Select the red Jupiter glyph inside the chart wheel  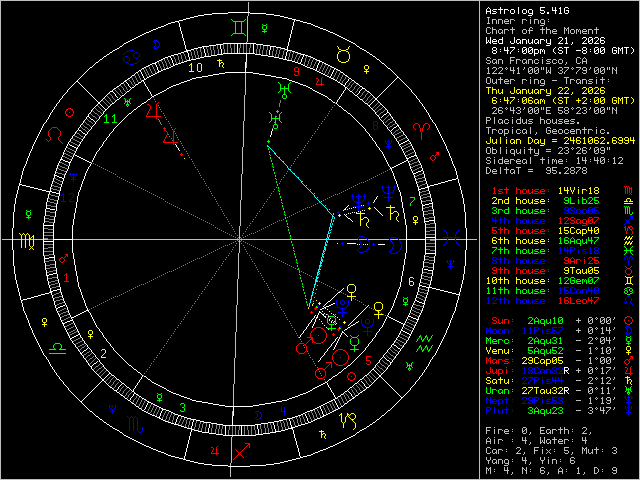click(x=152, y=110)
